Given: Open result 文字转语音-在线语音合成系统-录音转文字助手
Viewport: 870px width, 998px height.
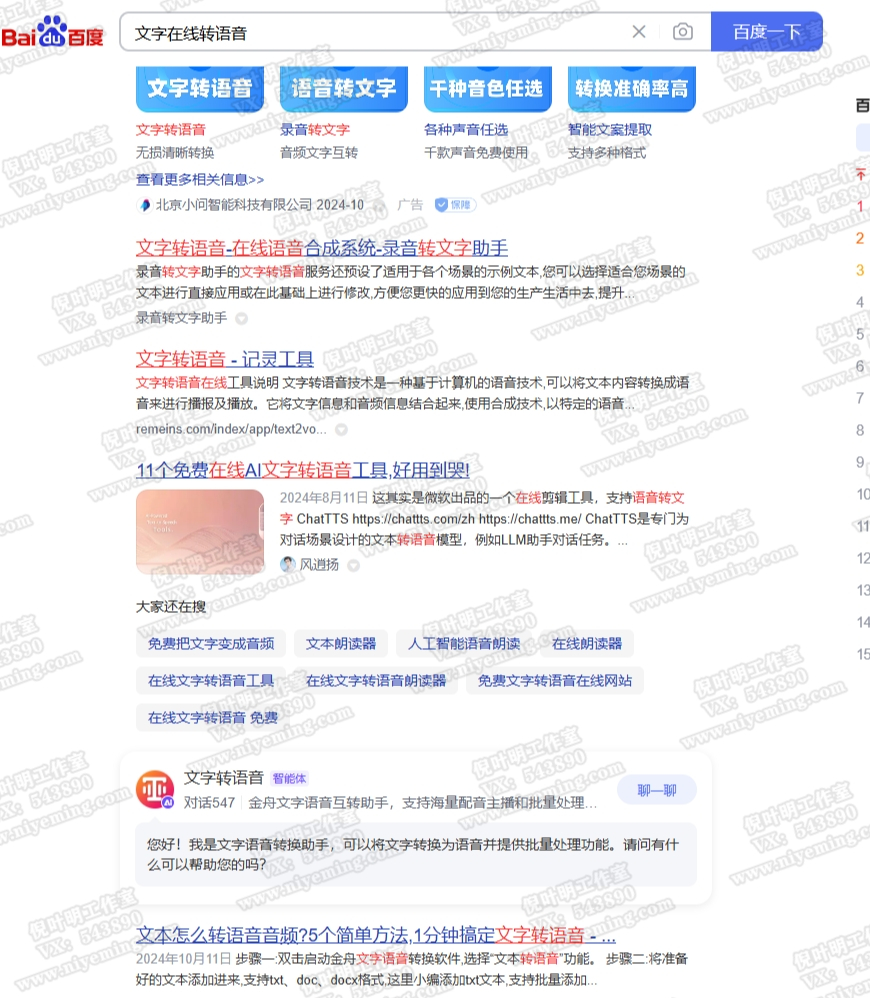Looking at the screenshot, I should pyautogui.click(x=322, y=248).
